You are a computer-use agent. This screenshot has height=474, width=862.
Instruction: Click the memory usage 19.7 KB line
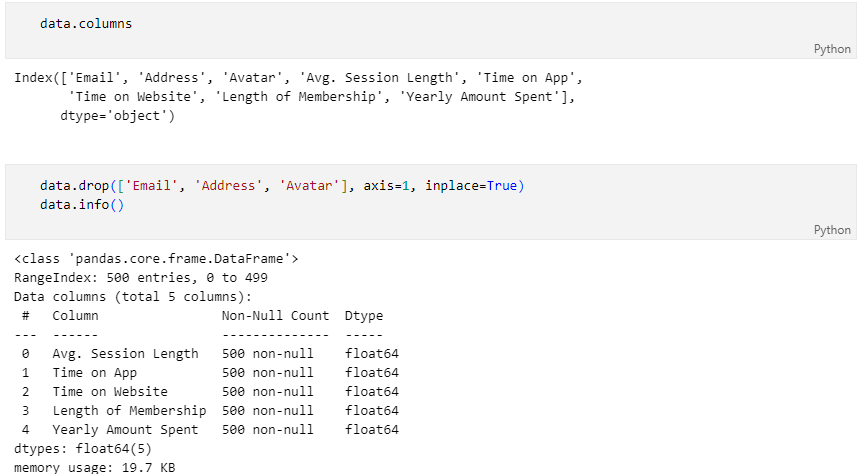[95, 467]
